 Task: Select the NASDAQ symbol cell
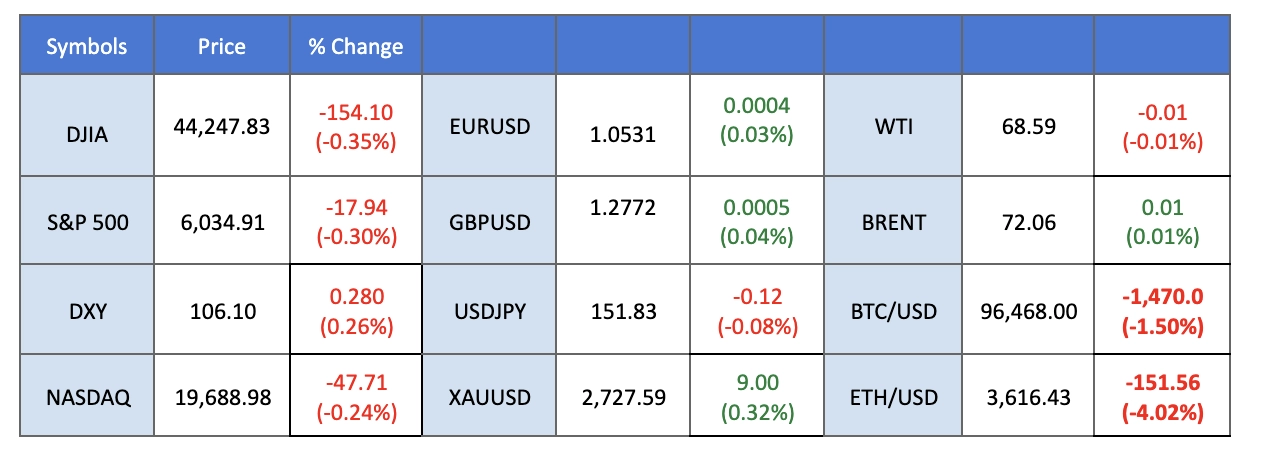pyautogui.click(x=86, y=398)
